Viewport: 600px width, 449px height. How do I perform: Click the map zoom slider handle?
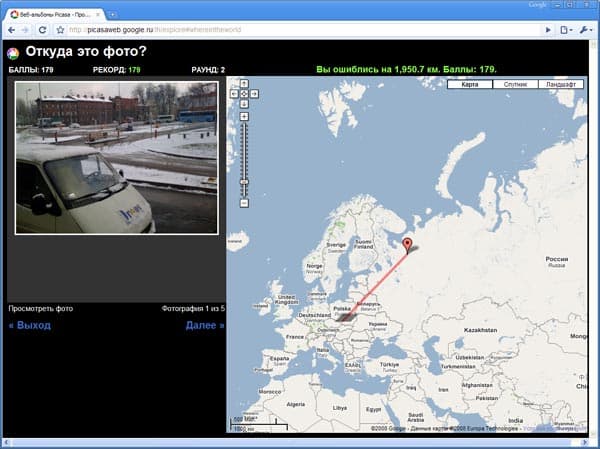244,182
